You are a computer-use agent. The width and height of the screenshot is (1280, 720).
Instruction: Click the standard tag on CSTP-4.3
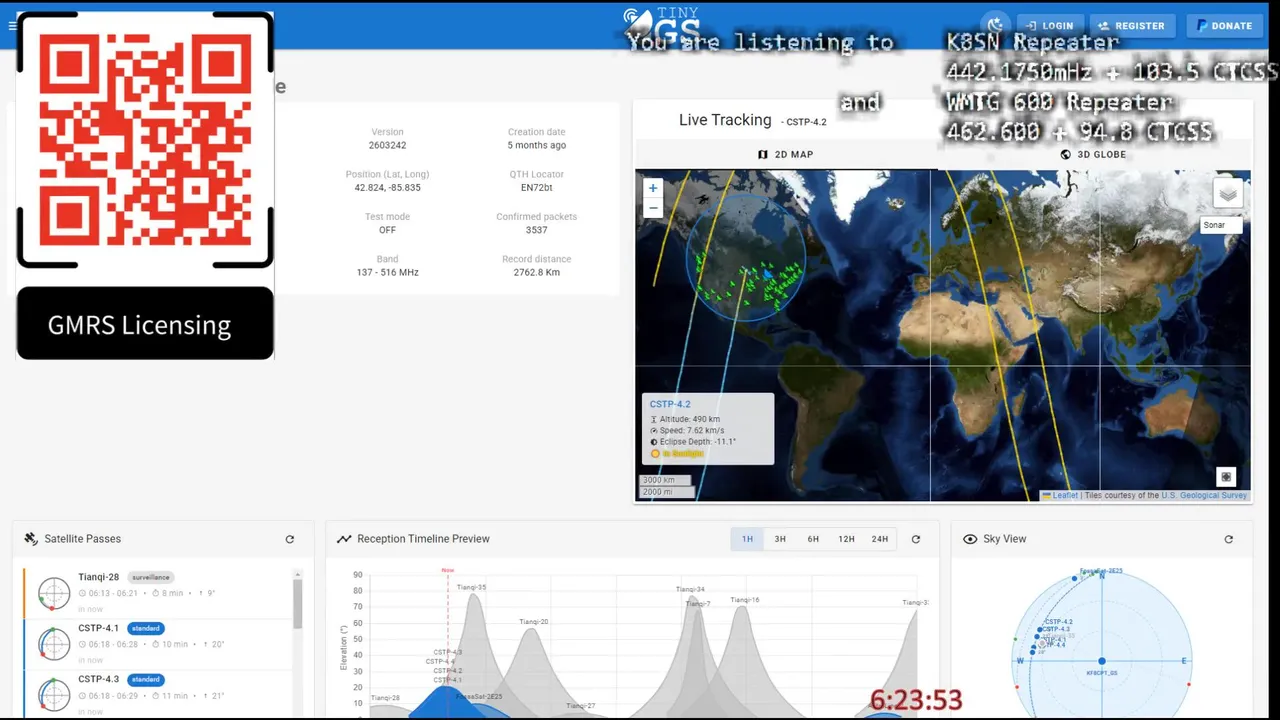pos(146,679)
